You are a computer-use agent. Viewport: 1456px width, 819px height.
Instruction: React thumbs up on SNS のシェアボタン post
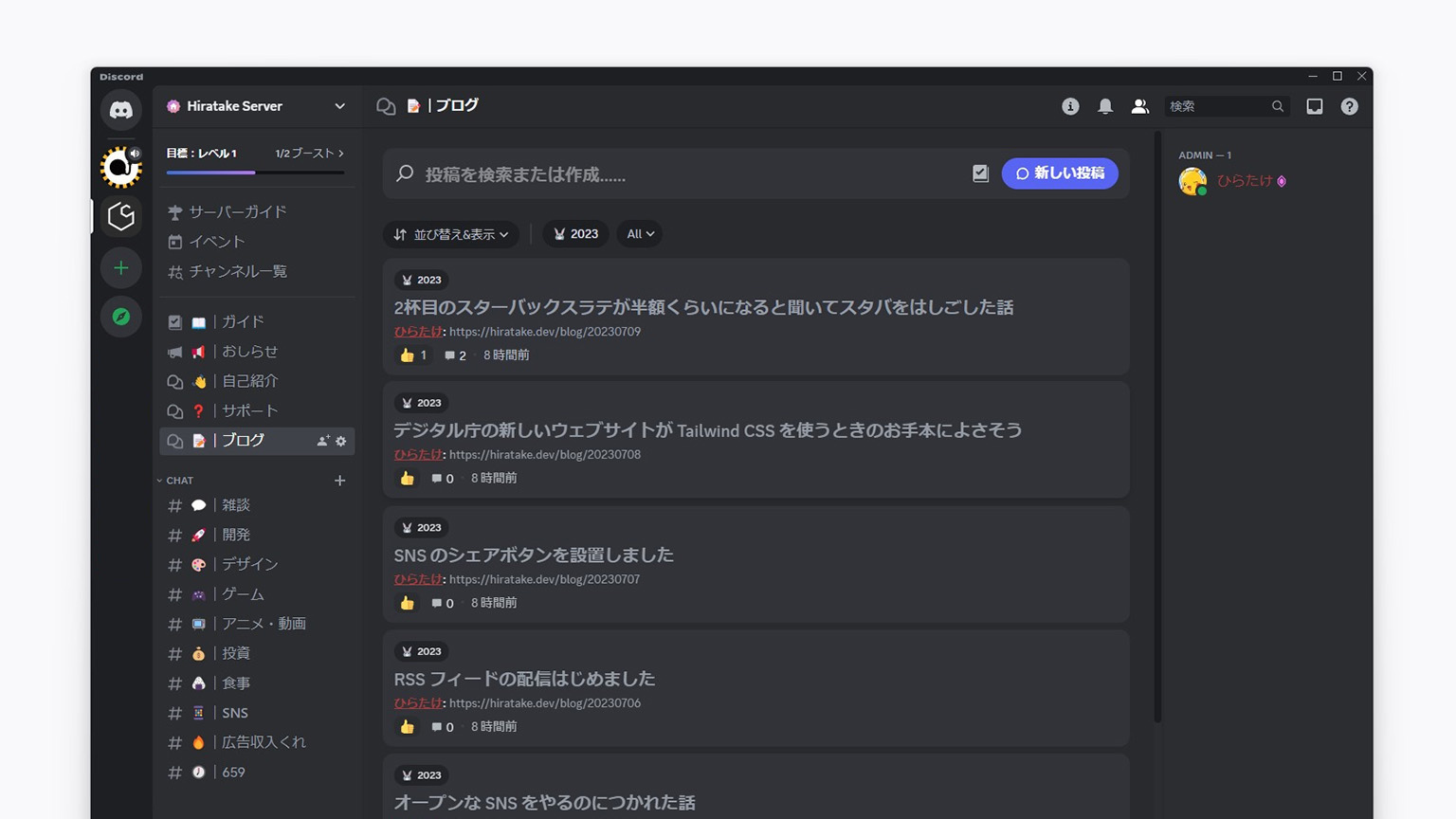pos(407,603)
